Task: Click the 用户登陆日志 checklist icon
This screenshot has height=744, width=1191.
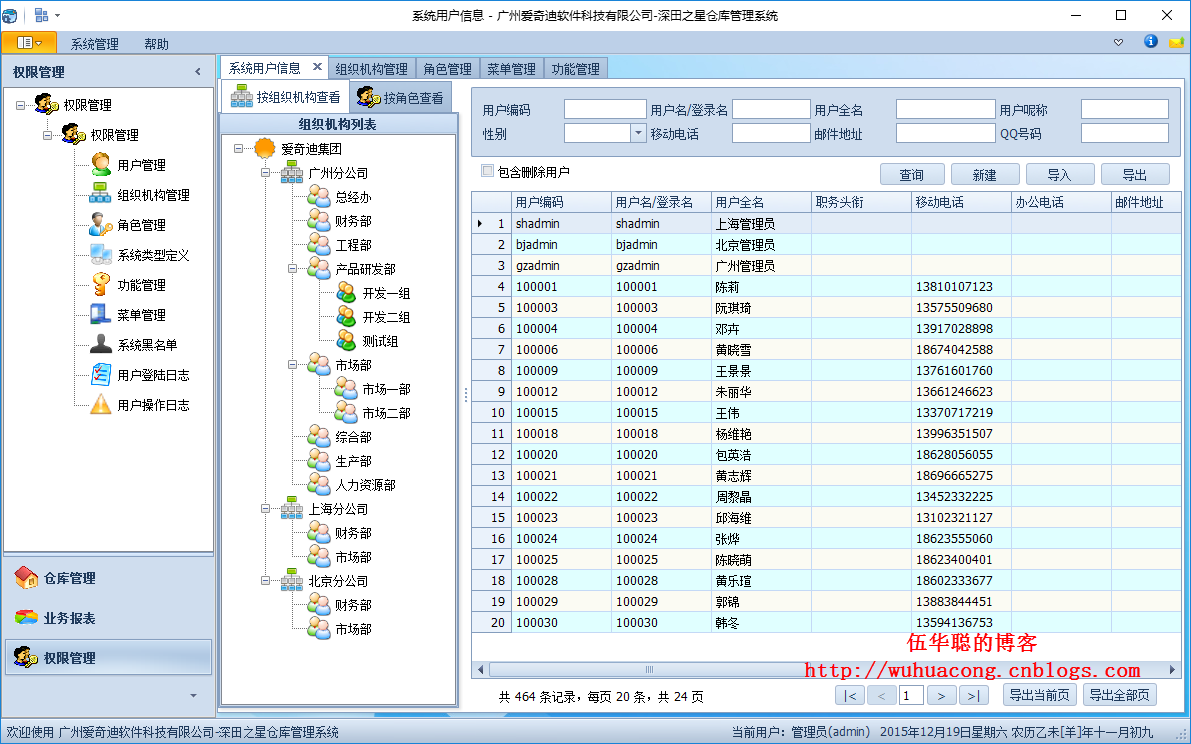Action: coord(100,374)
